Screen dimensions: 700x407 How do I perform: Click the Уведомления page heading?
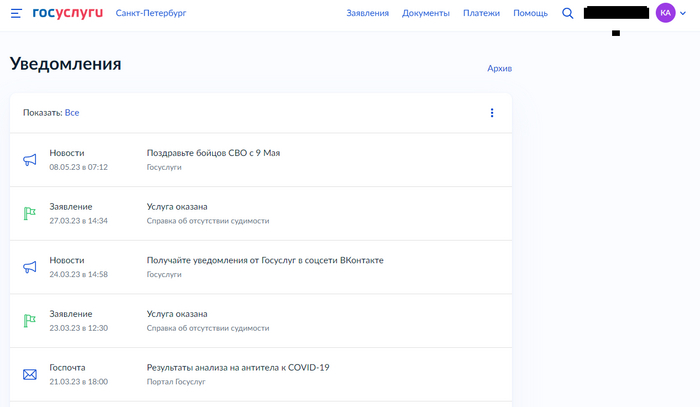pyautogui.click(x=66, y=64)
